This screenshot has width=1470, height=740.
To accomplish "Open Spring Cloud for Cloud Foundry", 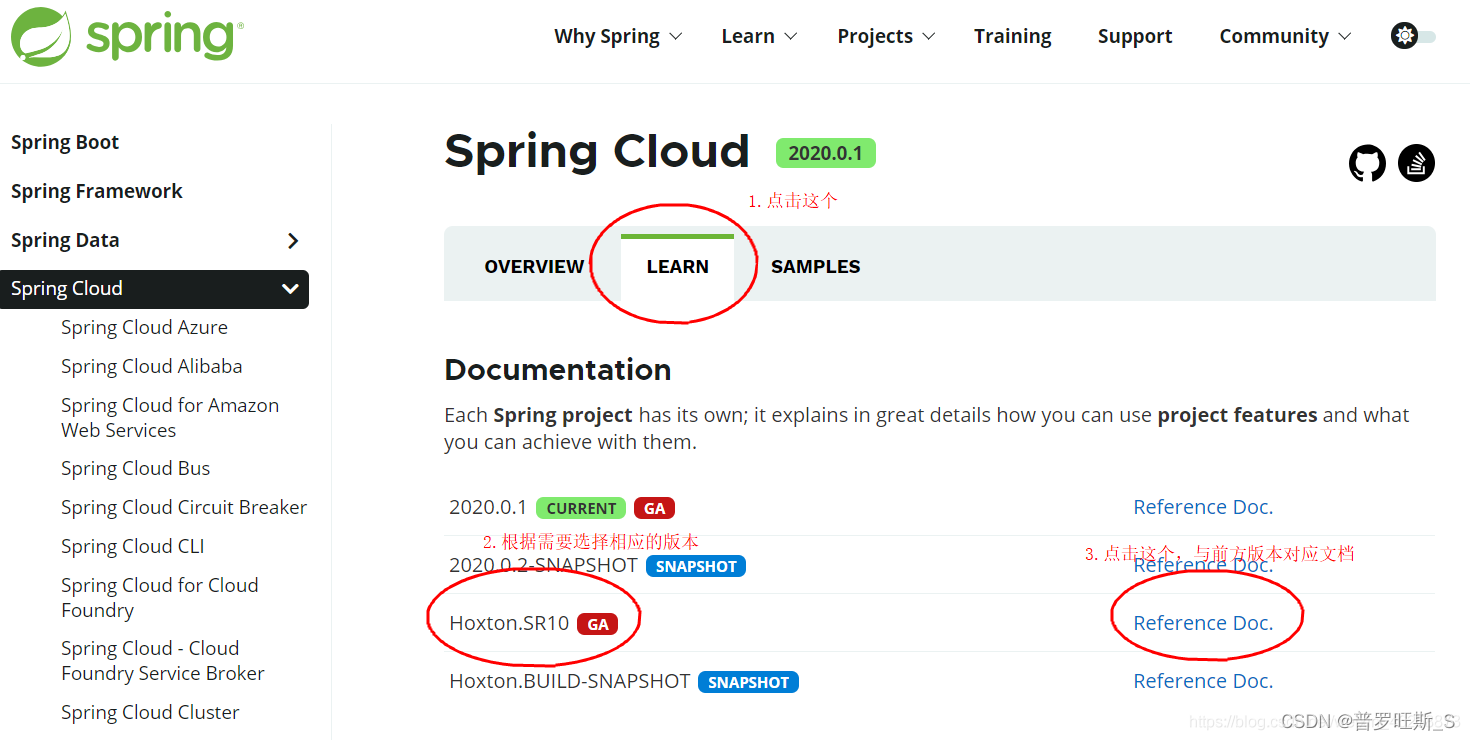I will [x=160, y=597].
